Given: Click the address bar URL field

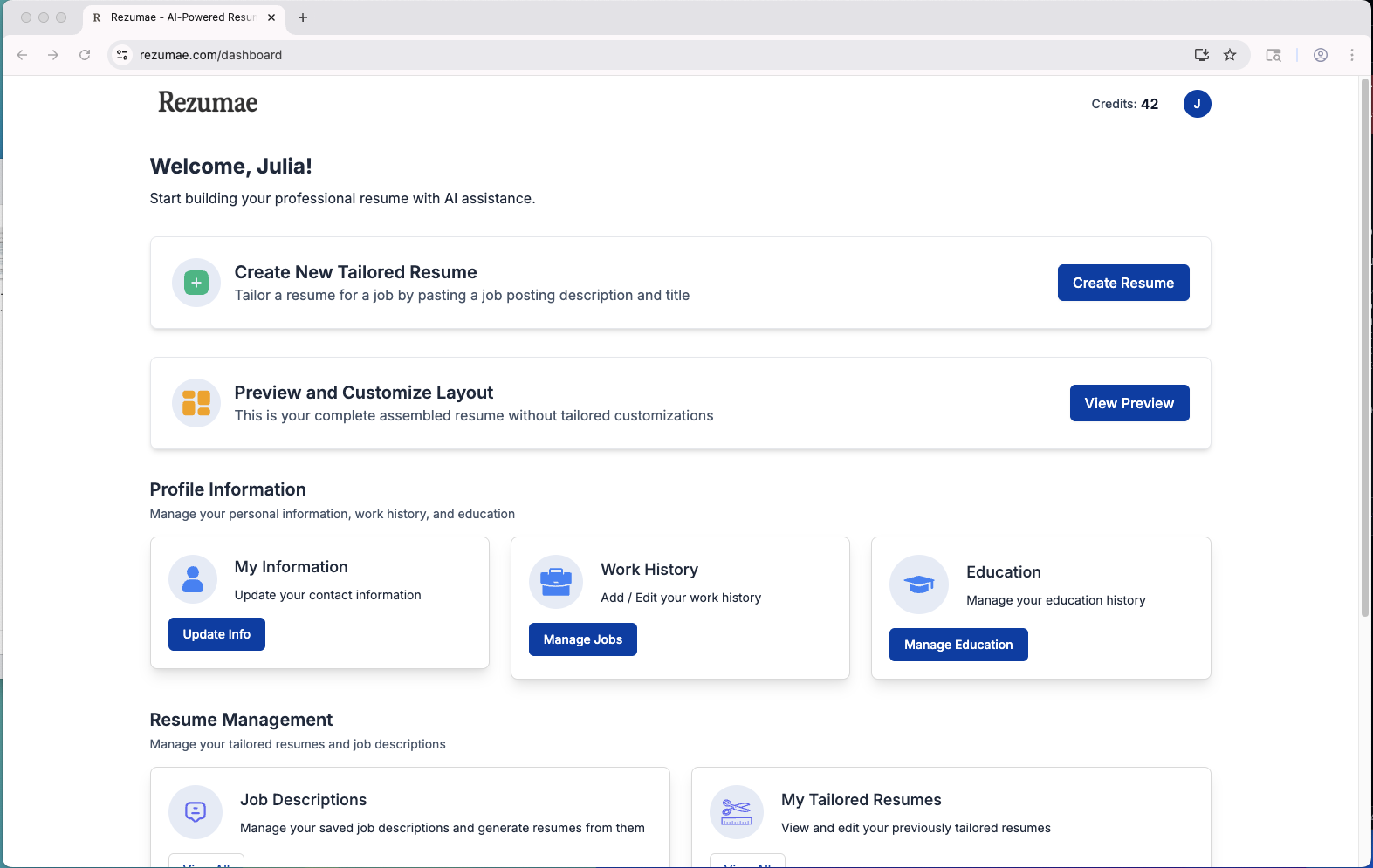Looking at the screenshot, I should pos(611,55).
